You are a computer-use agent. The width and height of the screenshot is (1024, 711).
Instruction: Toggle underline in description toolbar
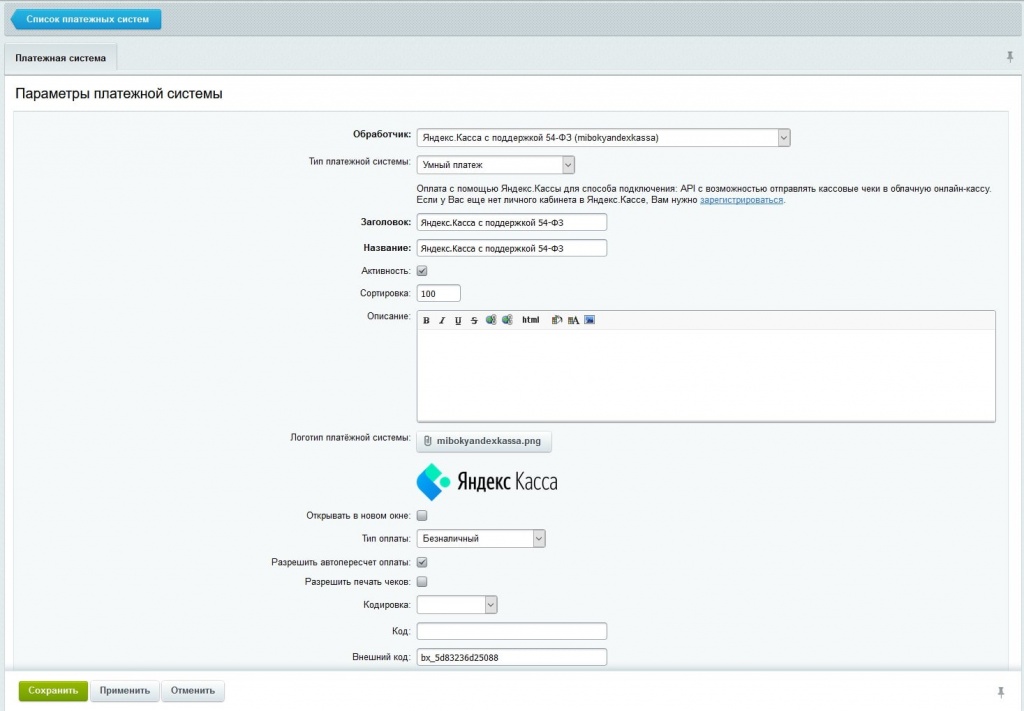458,321
